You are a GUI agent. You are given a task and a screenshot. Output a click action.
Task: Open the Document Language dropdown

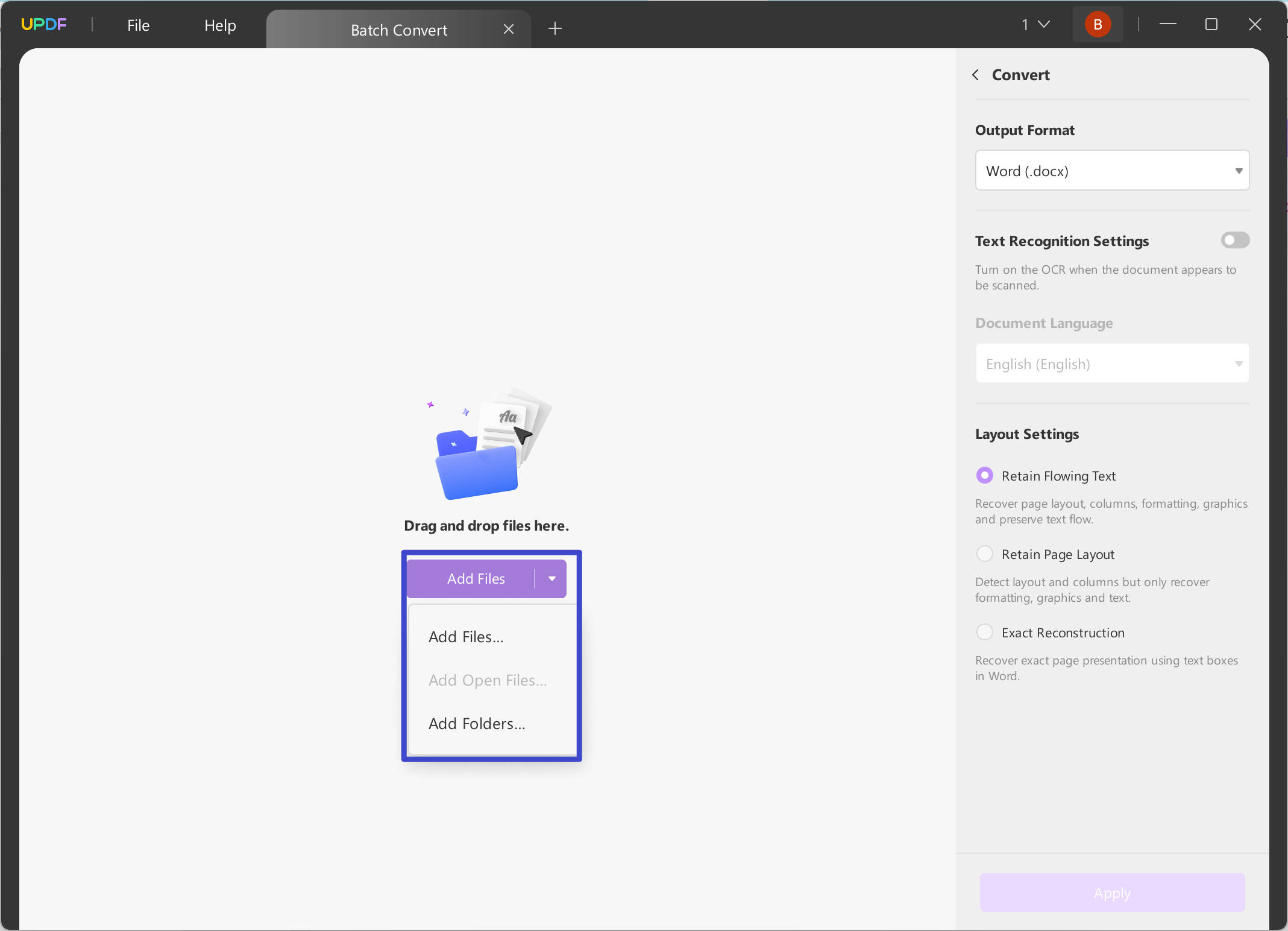1111,364
